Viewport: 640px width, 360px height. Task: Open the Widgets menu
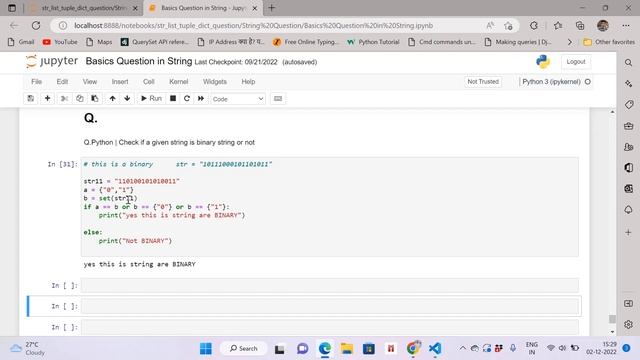[x=215, y=82]
